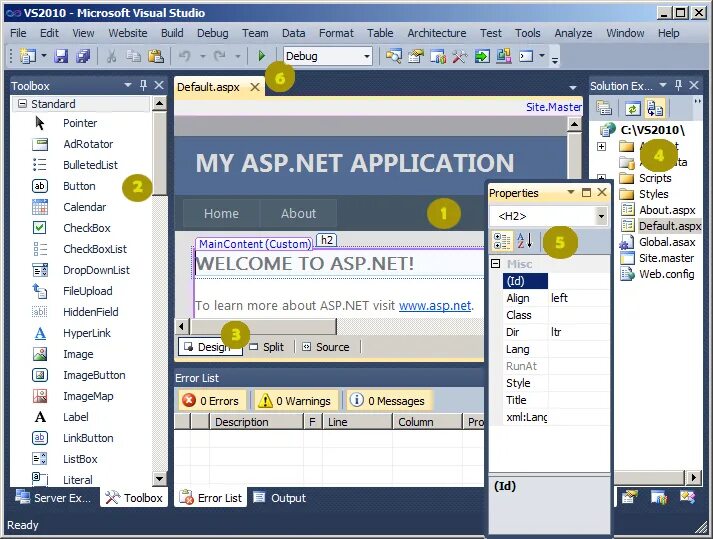Select the Button control in Toolbox
The image size is (713, 539).
pyautogui.click(x=79, y=186)
